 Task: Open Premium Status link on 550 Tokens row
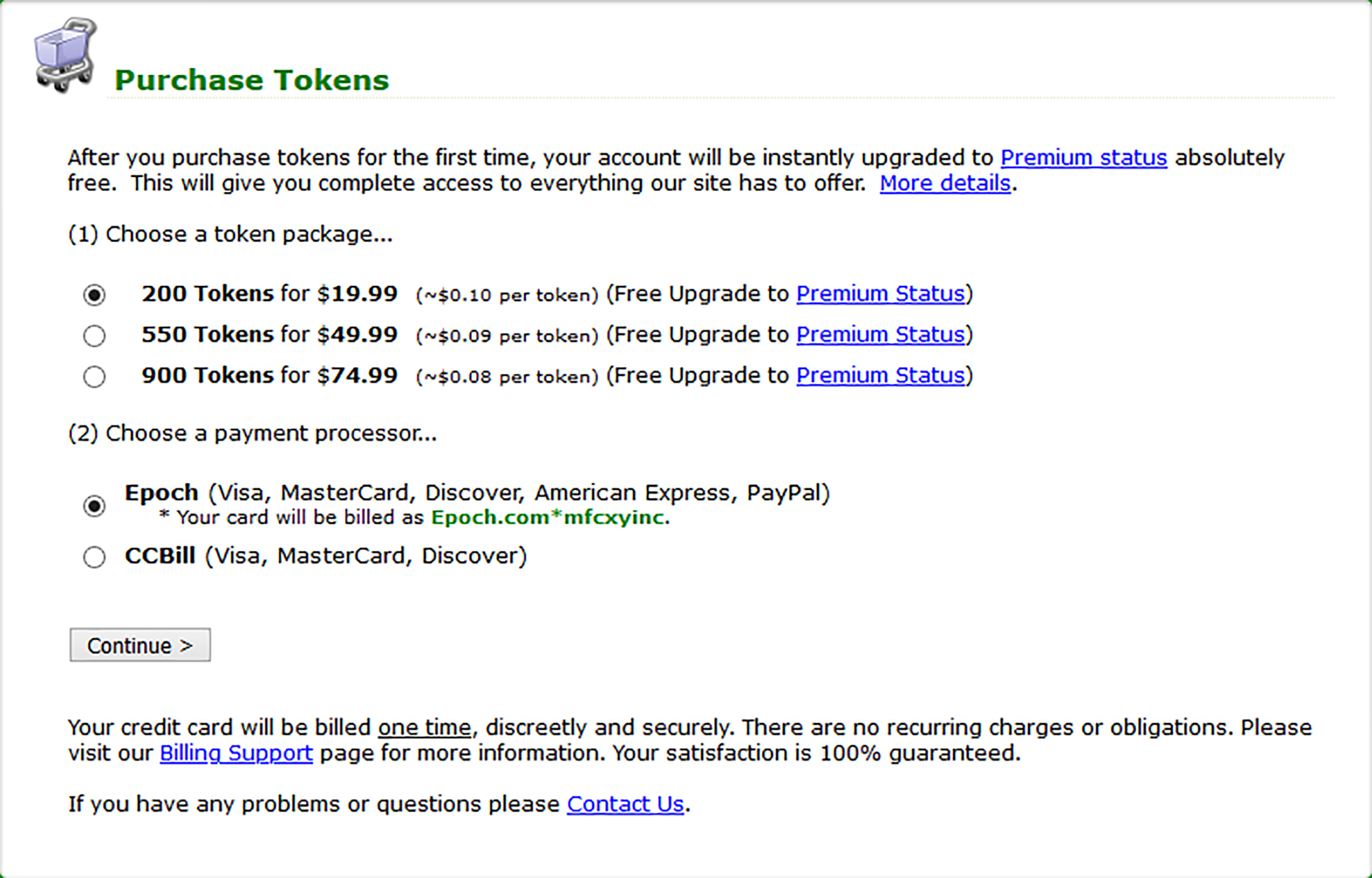pyautogui.click(x=880, y=335)
